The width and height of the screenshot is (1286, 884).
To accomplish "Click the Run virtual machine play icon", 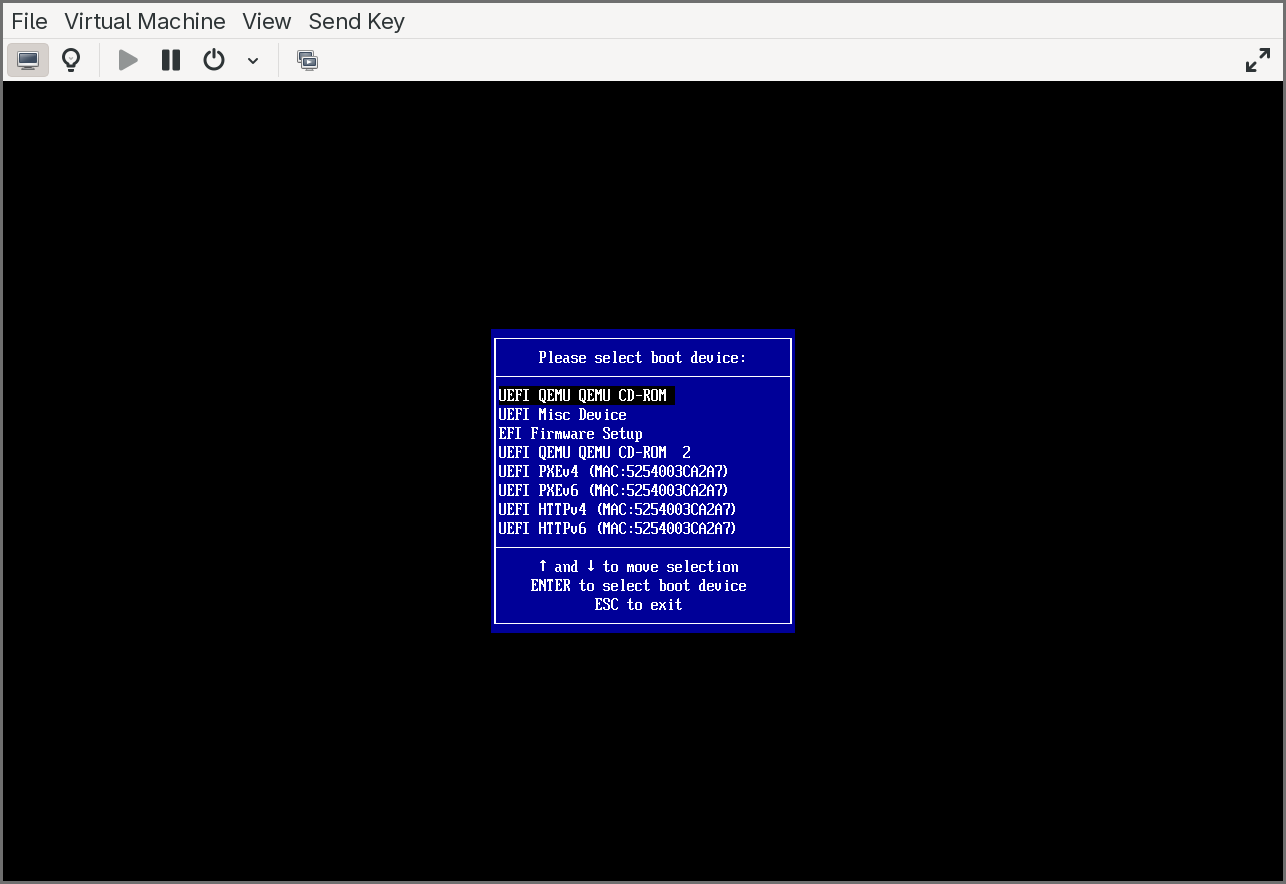I will click(x=127, y=59).
